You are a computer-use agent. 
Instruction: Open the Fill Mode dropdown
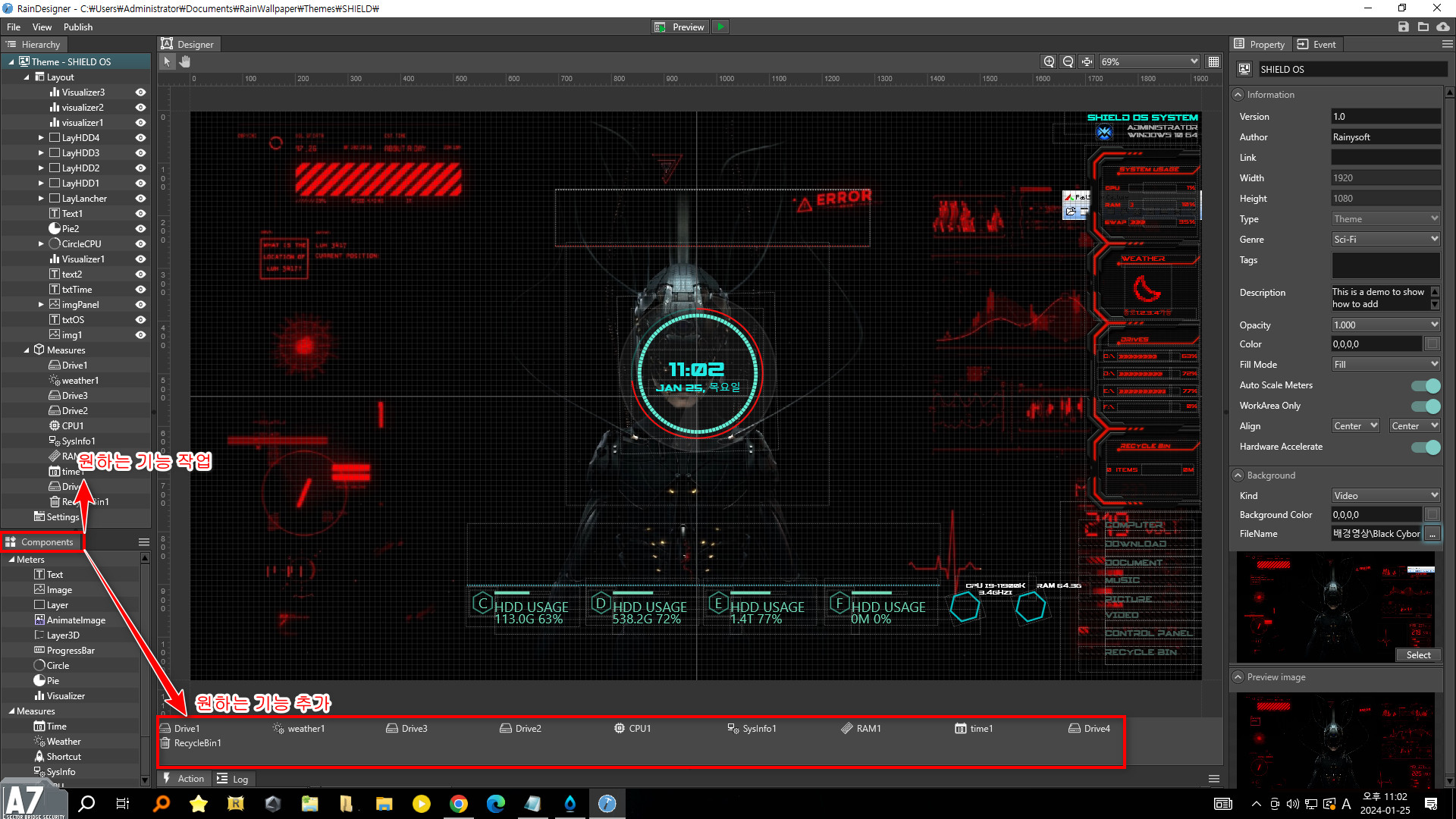(x=1386, y=365)
